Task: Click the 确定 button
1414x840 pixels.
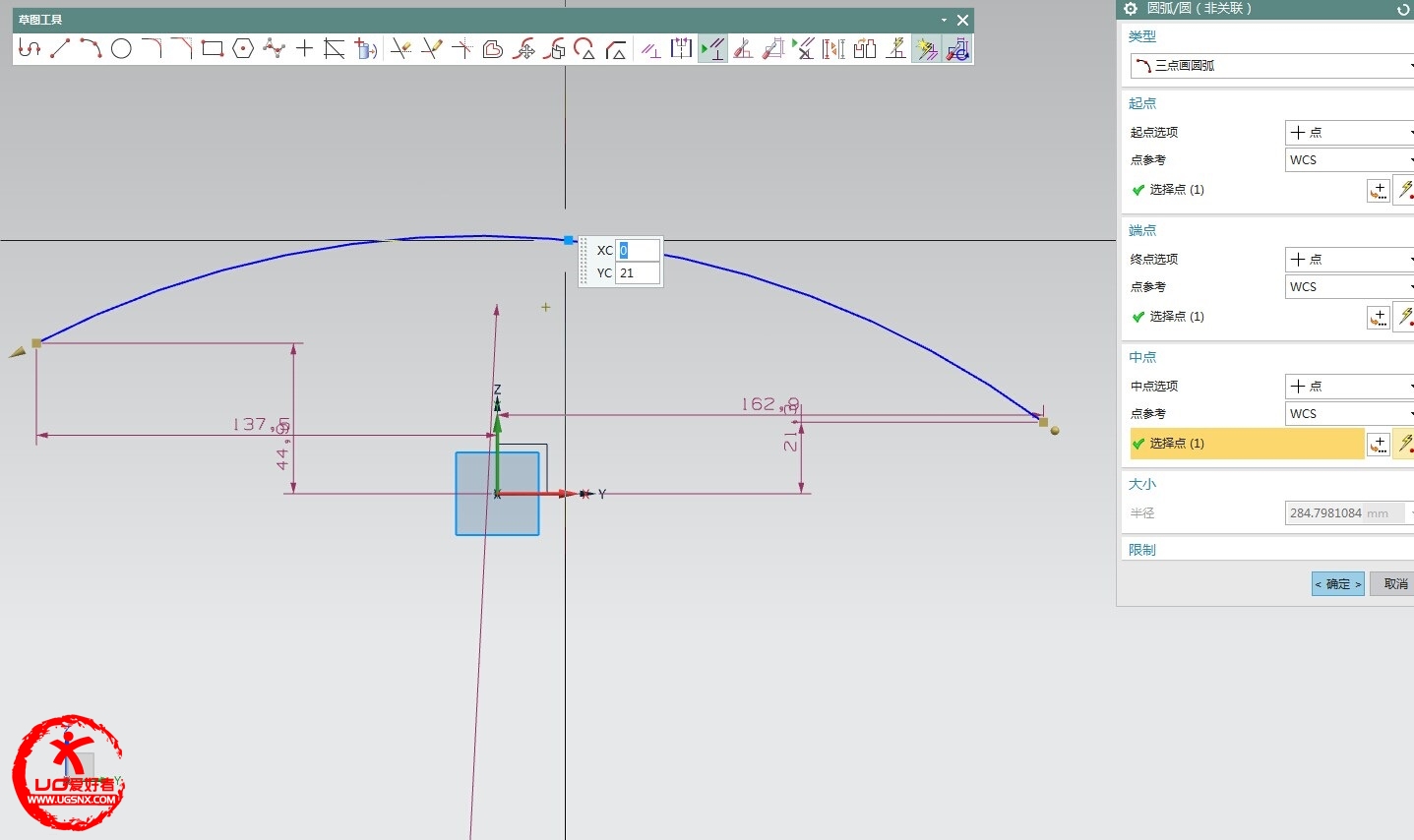Action: [x=1338, y=584]
